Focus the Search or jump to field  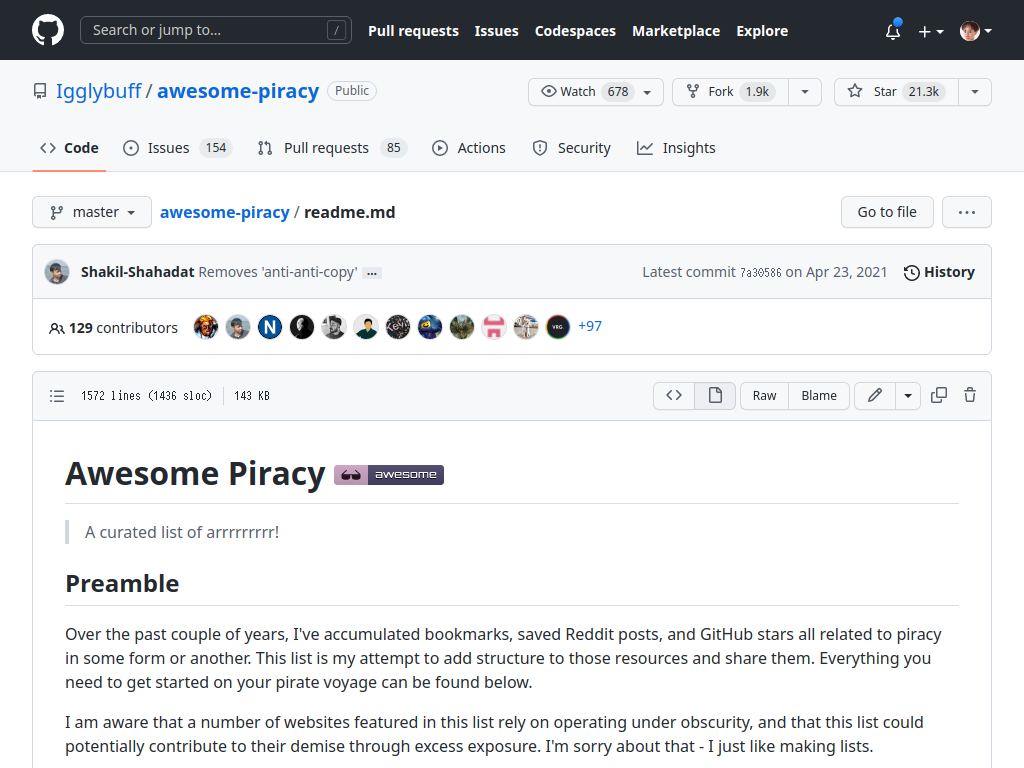(x=216, y=30)
